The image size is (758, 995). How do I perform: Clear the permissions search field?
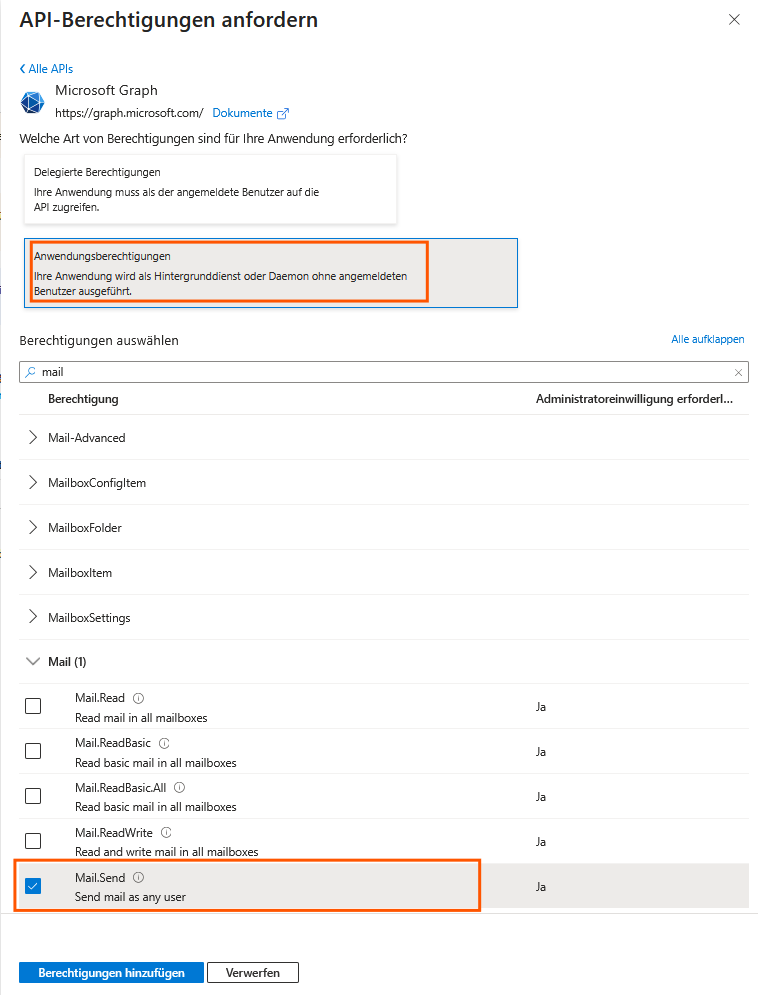point(739,372)
